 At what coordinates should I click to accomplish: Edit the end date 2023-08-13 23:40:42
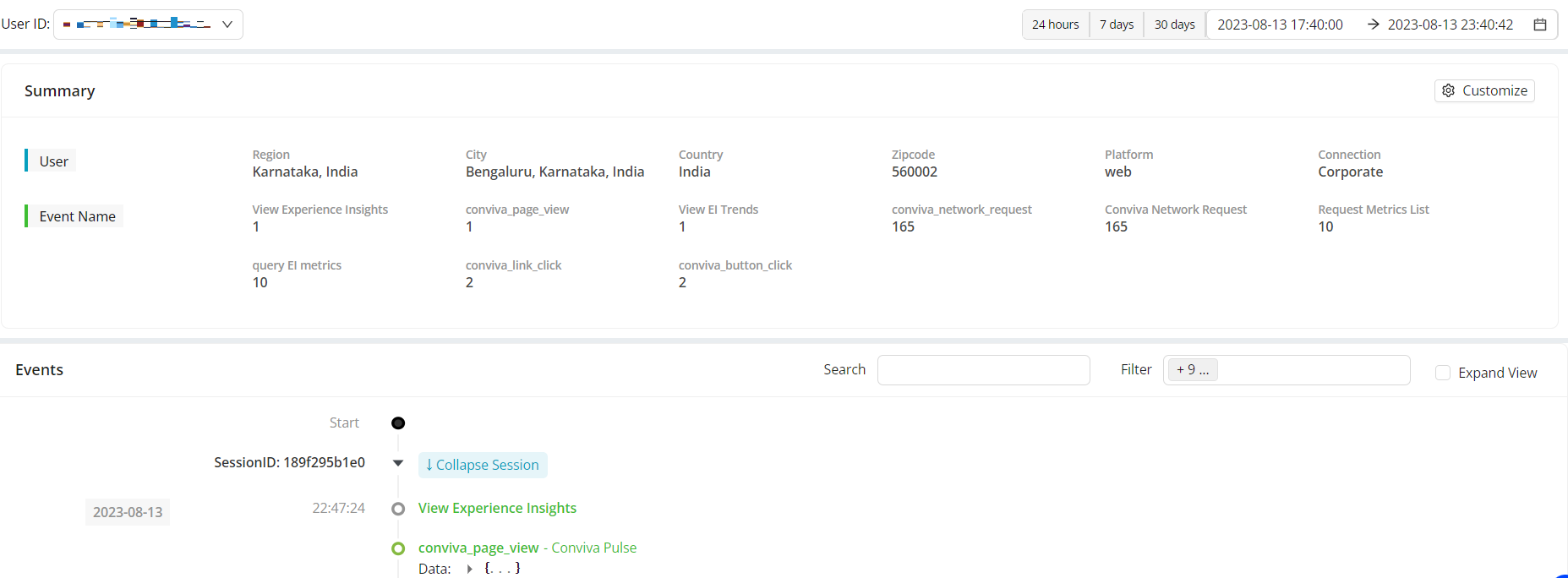1450,25
